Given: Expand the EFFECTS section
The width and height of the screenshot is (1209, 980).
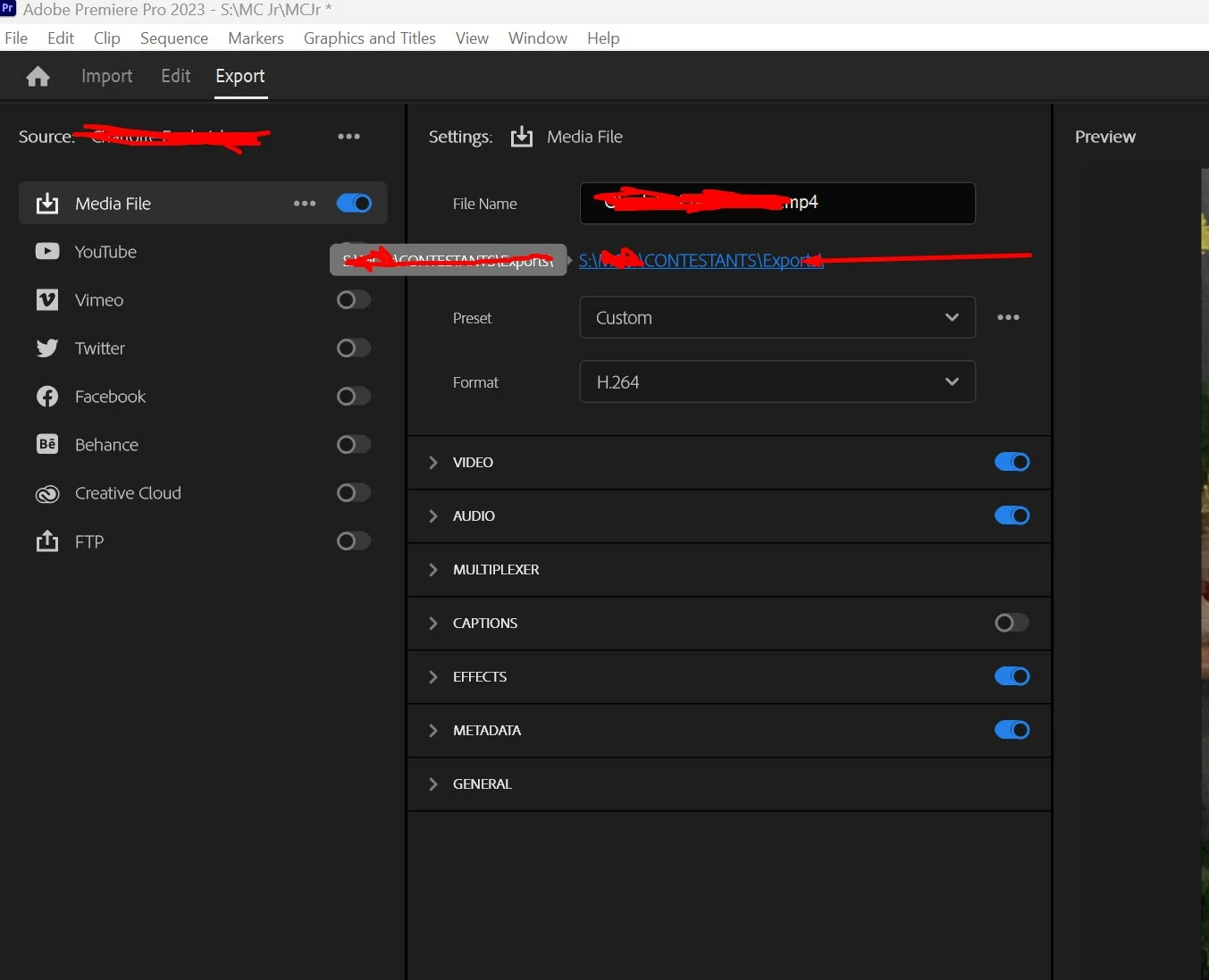Looking at the screenshot, I should tap(433, 677).
